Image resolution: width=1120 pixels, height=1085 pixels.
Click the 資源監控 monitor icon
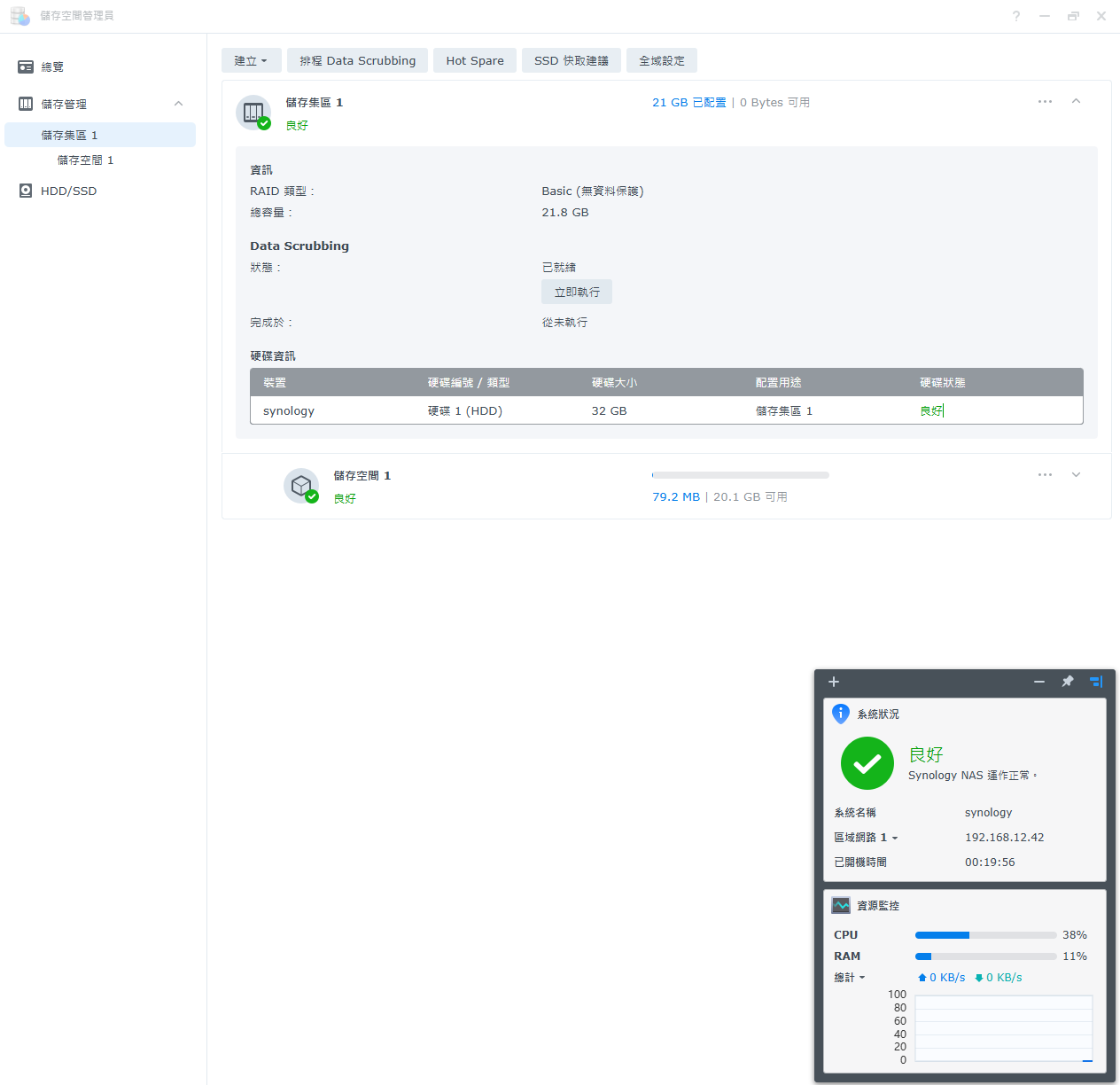(x=841, y=905)
